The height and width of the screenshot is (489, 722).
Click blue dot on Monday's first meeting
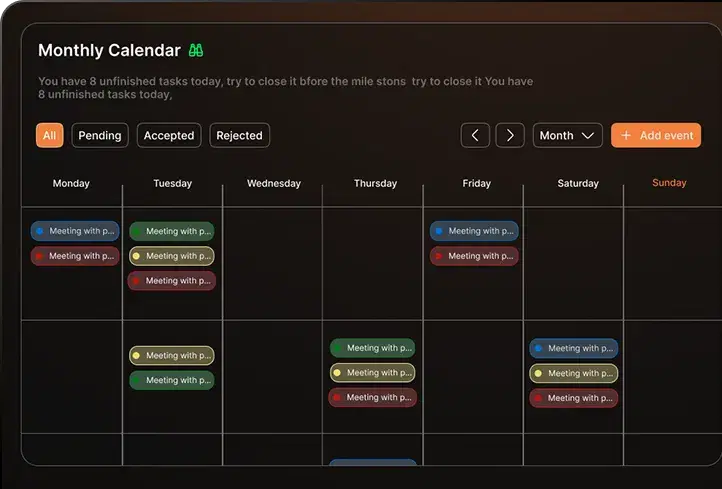40,231
